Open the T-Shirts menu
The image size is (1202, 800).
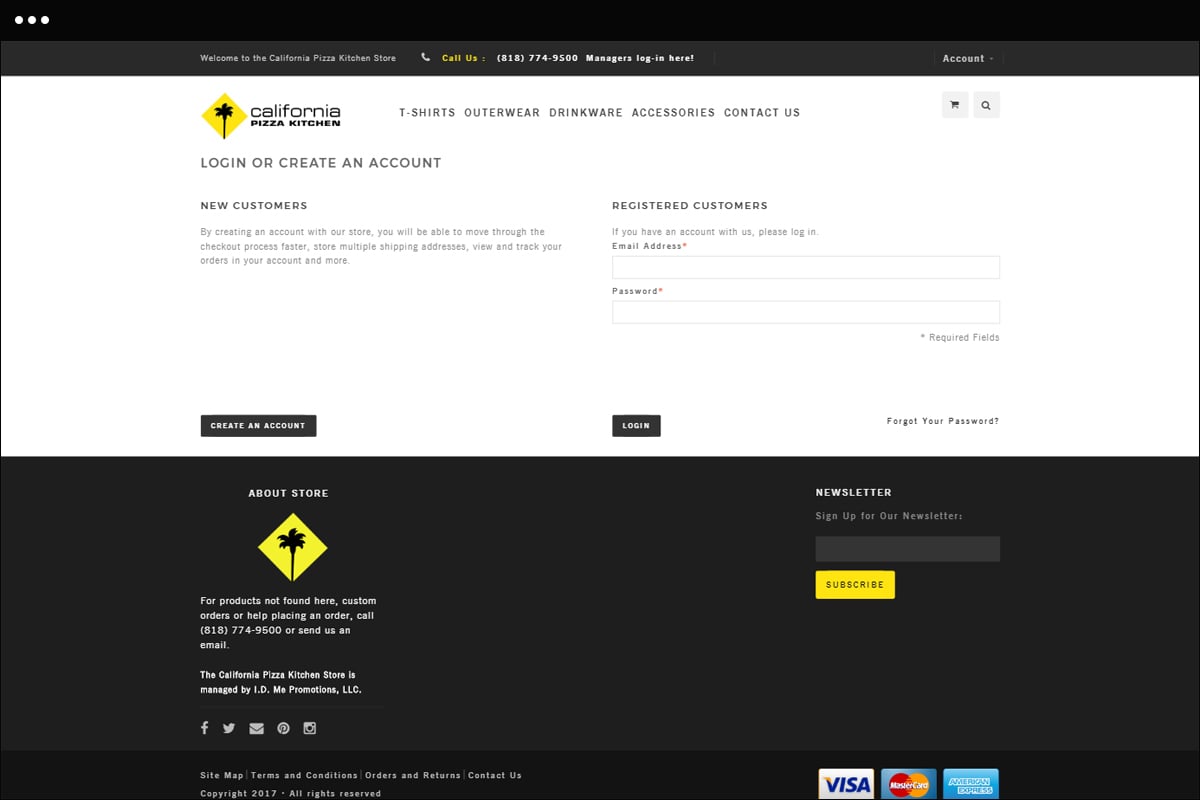click(427, 113)
